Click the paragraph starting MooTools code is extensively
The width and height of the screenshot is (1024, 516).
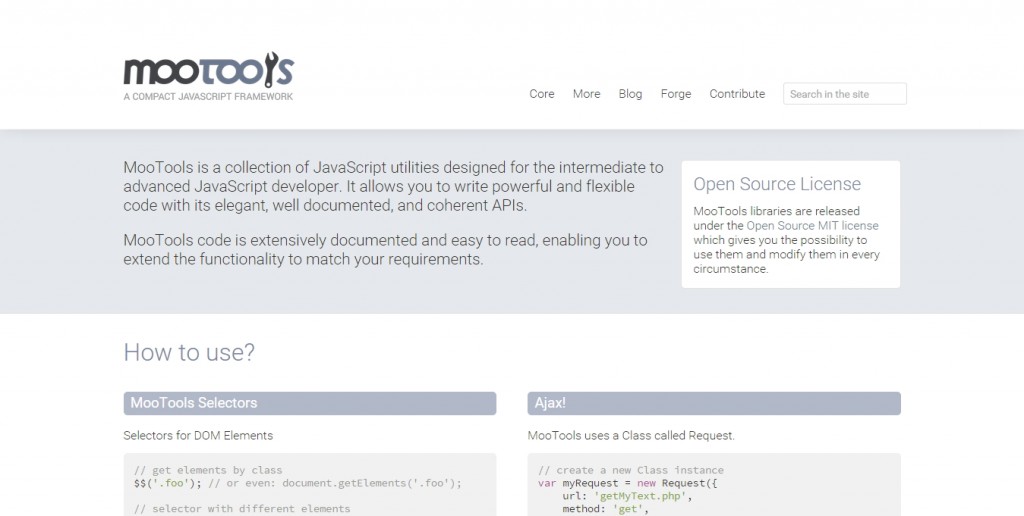point(385,250)
